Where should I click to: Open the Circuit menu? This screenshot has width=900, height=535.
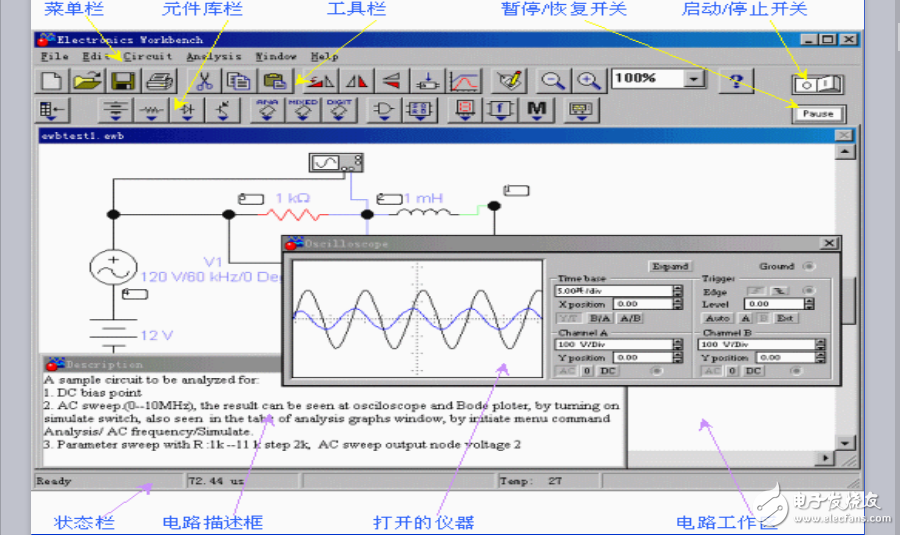tap(148, 56)
